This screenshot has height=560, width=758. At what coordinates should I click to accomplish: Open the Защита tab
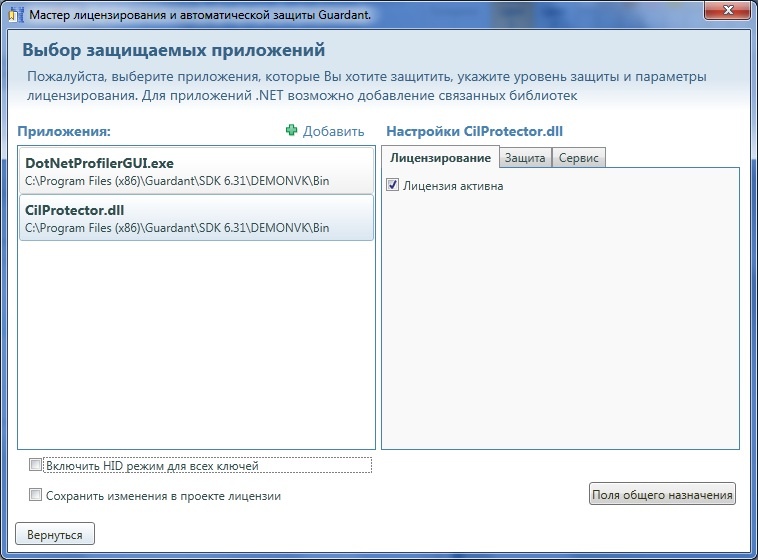click(x=524, y=158)
